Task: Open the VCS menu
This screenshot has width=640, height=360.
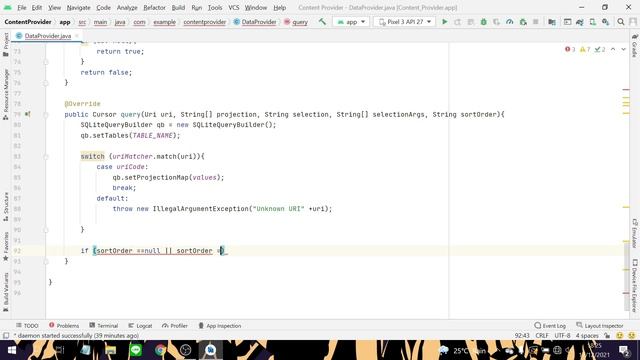Action: click(233, 7)
